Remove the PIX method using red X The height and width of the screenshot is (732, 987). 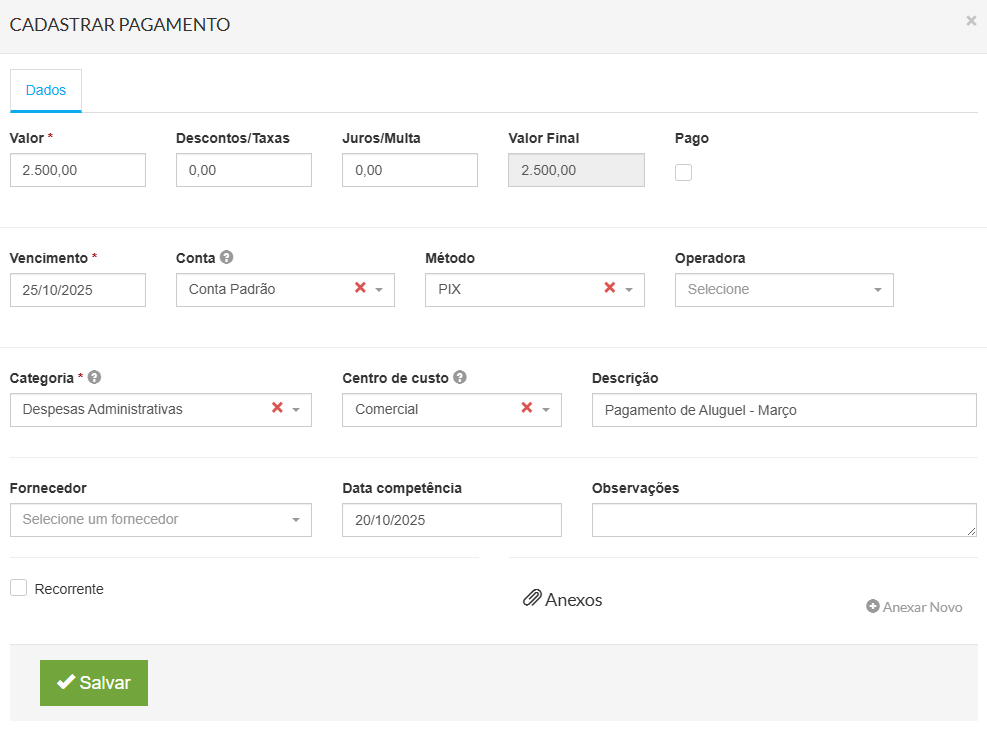[609, 288]
